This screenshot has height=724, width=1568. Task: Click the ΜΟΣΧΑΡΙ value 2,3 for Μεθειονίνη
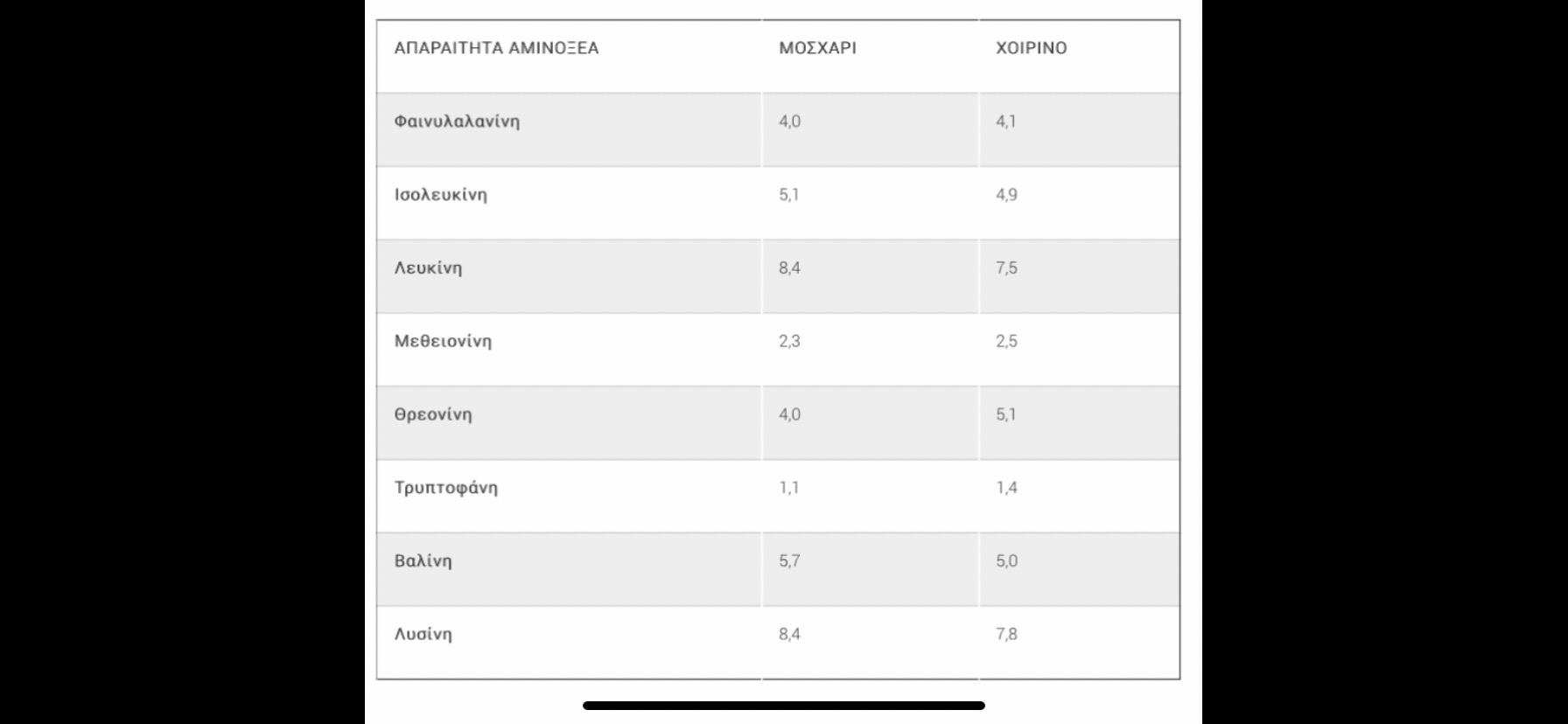pyautogui.click(x=789, y=341)
